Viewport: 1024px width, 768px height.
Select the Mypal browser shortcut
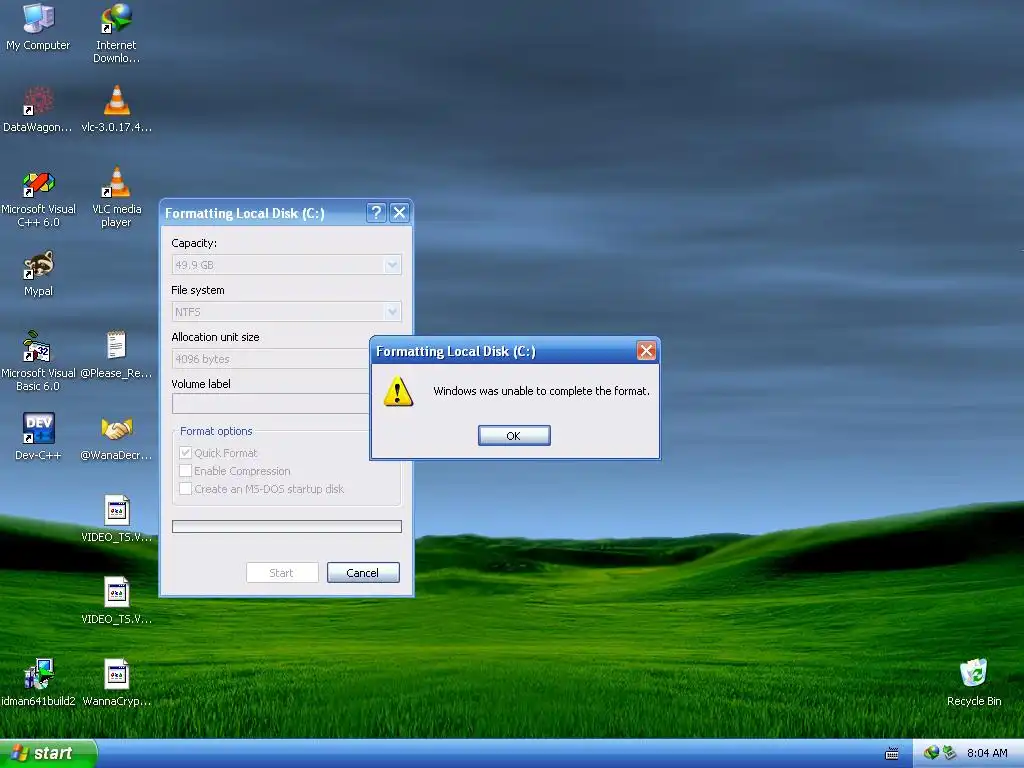click(x=38, y=273)
